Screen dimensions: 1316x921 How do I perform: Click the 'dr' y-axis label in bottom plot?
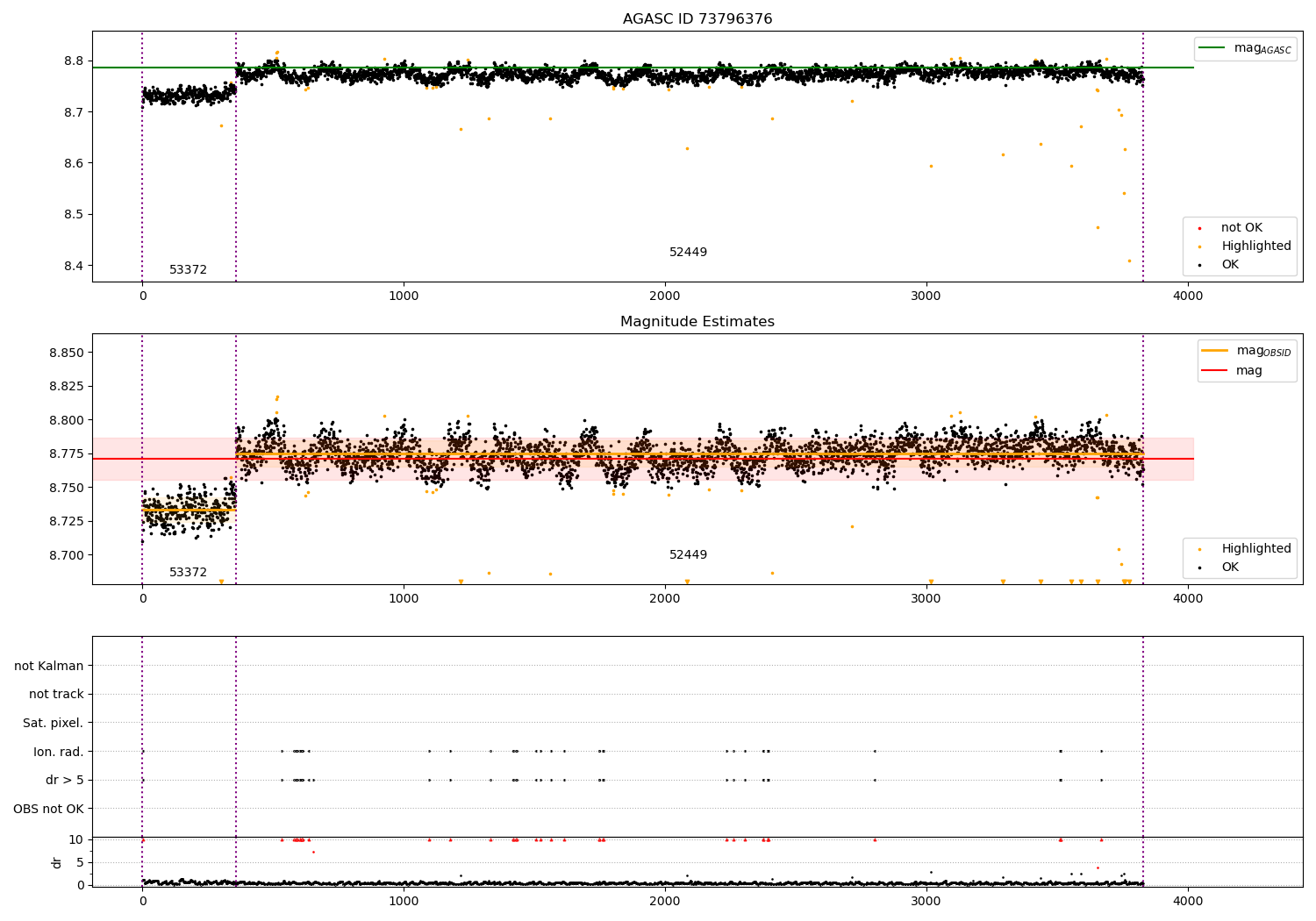click(x=57, y=862)
